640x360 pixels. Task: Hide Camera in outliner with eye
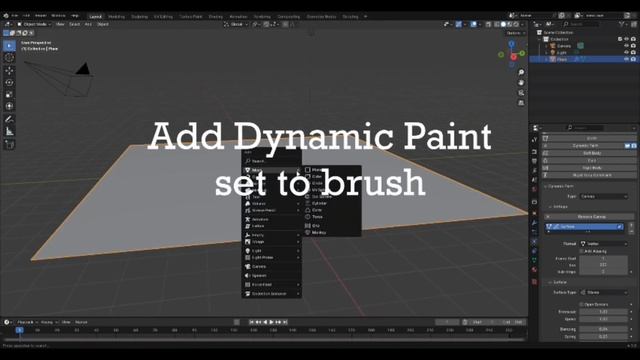pyautogui.click(x=627, y=46)
